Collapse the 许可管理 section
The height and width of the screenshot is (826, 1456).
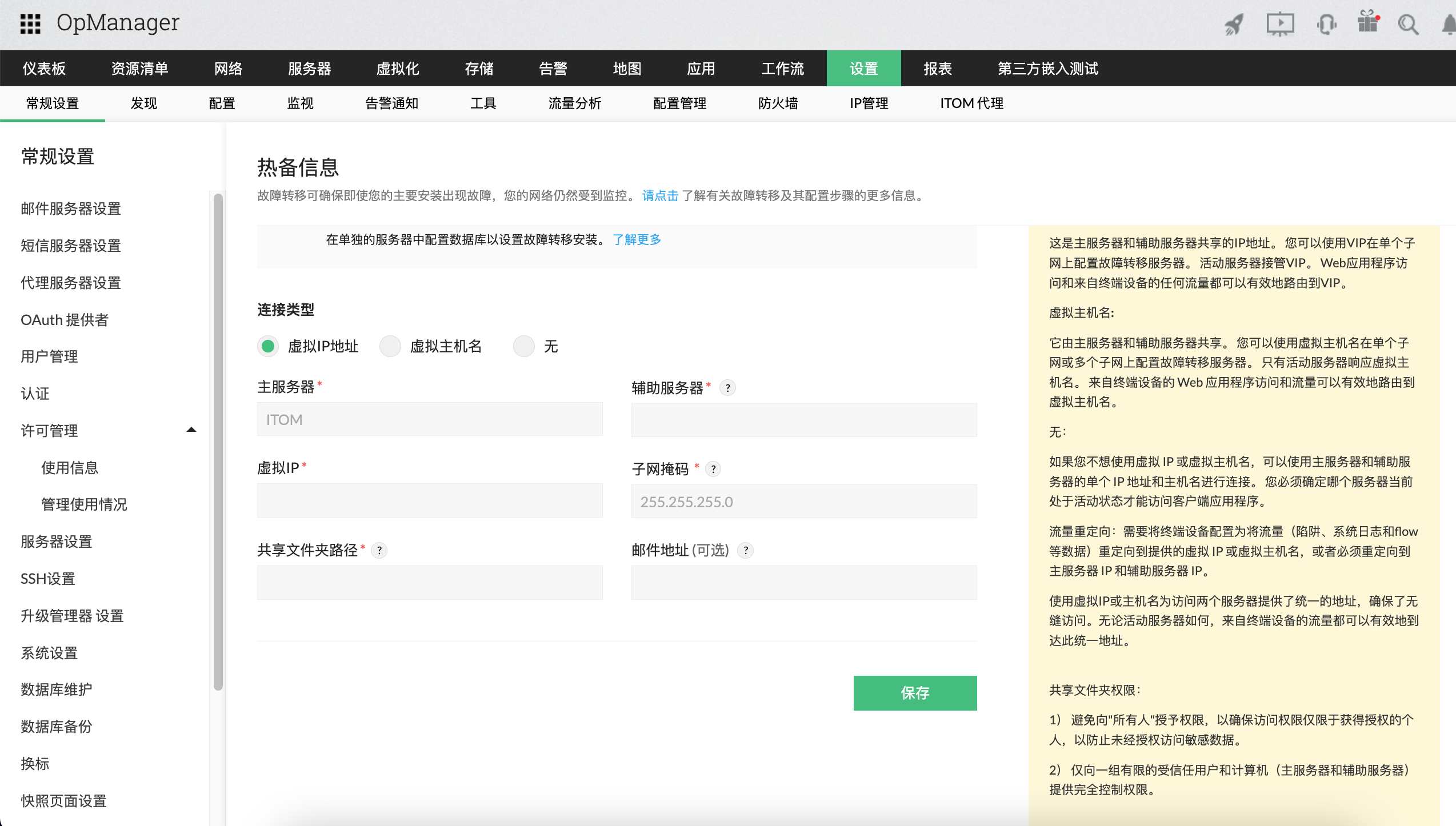pos(191,430)
